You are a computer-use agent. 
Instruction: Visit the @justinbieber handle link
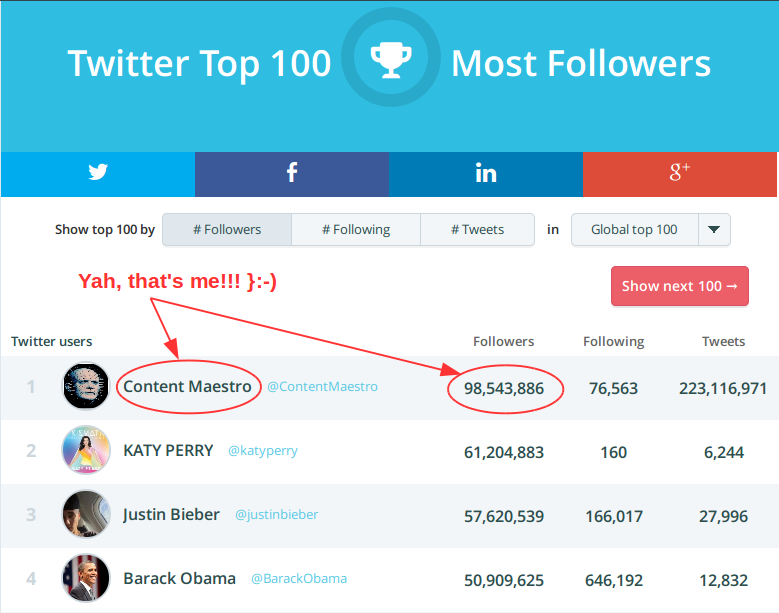pos(277,515)
